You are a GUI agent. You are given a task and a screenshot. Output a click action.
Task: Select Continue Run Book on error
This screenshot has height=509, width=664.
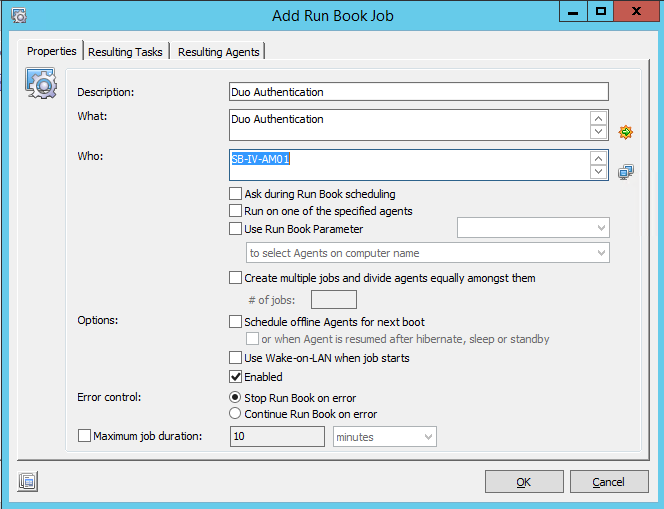[x=235, y=413]
